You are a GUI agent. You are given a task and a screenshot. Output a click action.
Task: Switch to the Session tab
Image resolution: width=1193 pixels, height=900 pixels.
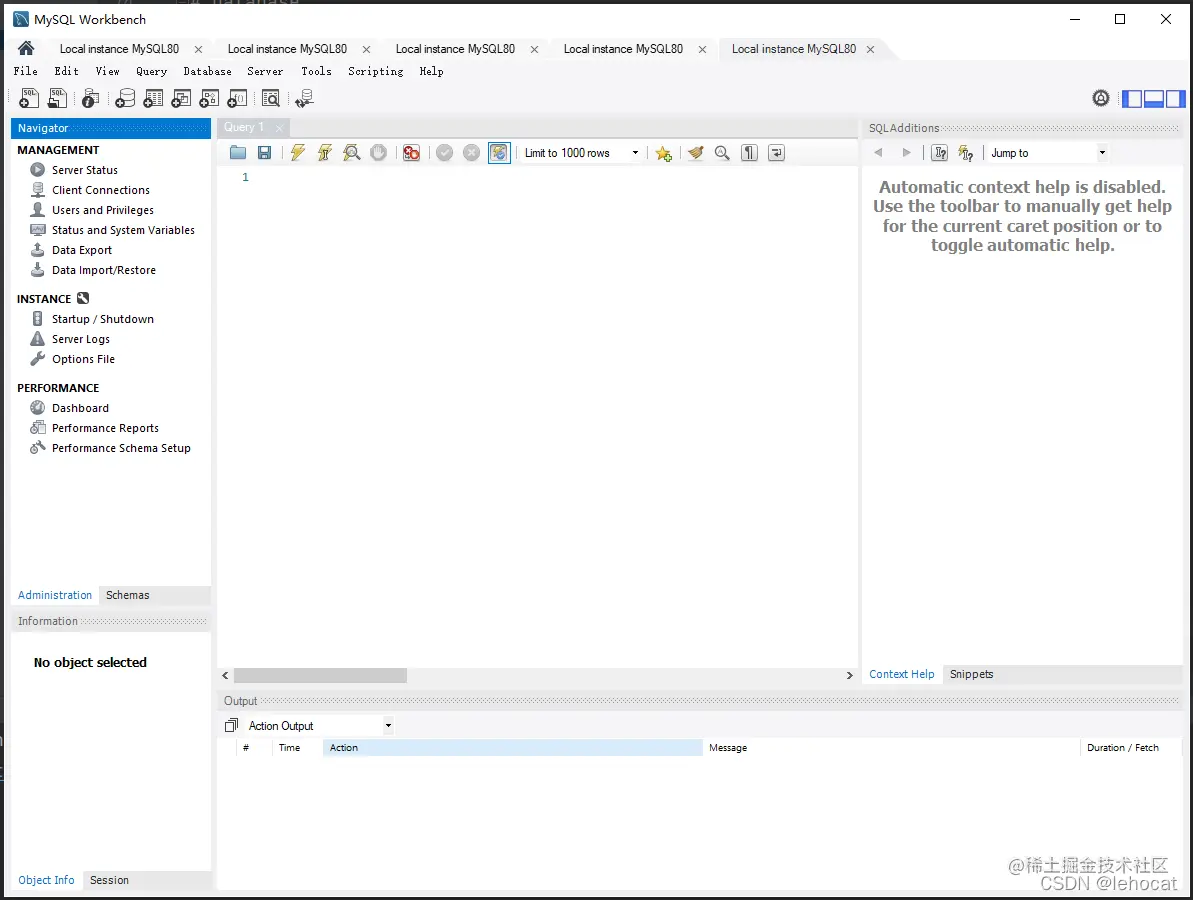pyautogui.click(x=110, y=880)
